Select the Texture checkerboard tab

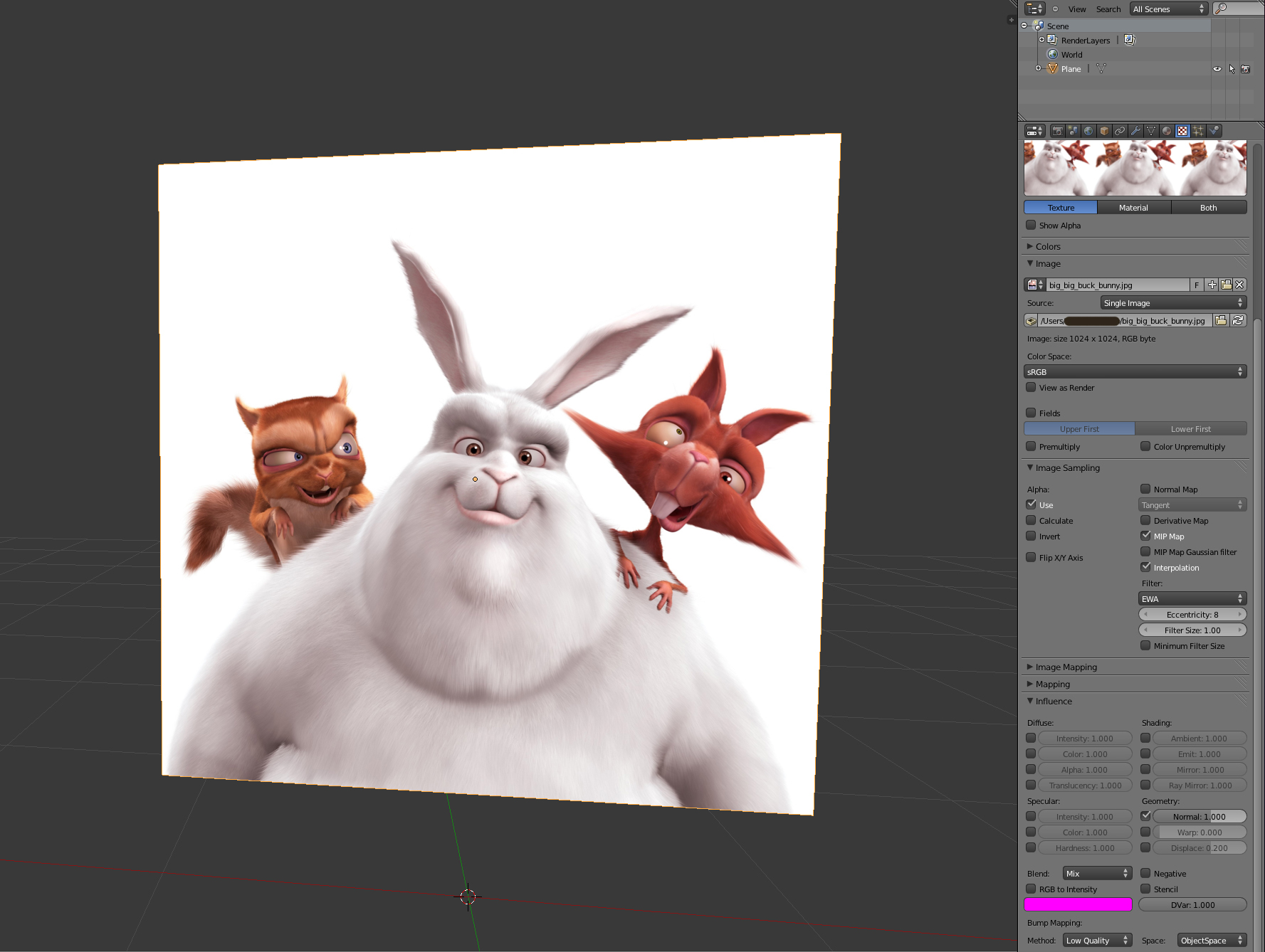(1182, 131)
